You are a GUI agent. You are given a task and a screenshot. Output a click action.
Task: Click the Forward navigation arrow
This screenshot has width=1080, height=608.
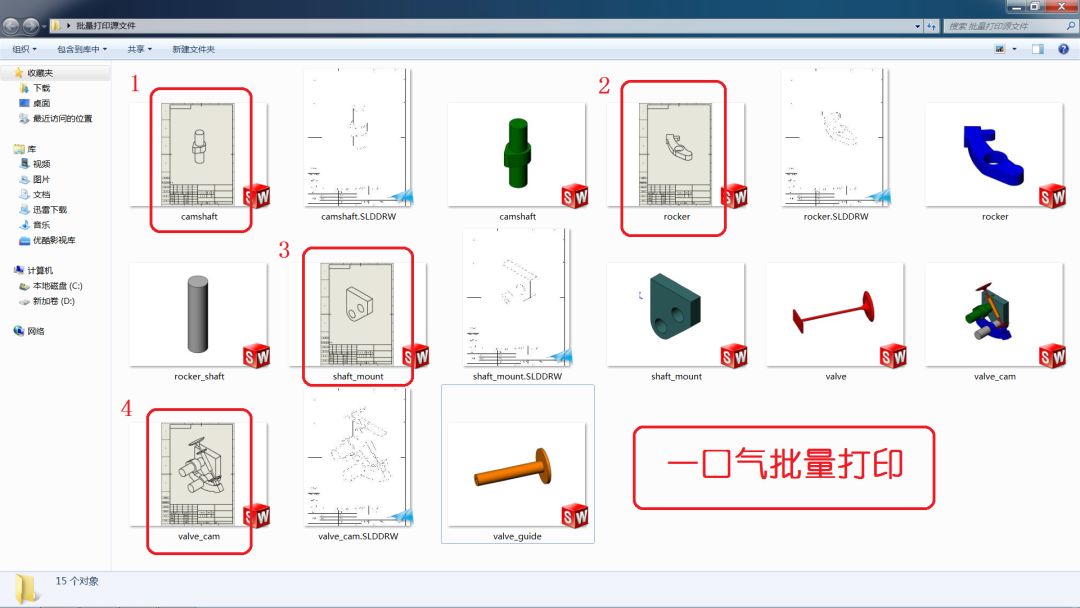click(31, 26)
